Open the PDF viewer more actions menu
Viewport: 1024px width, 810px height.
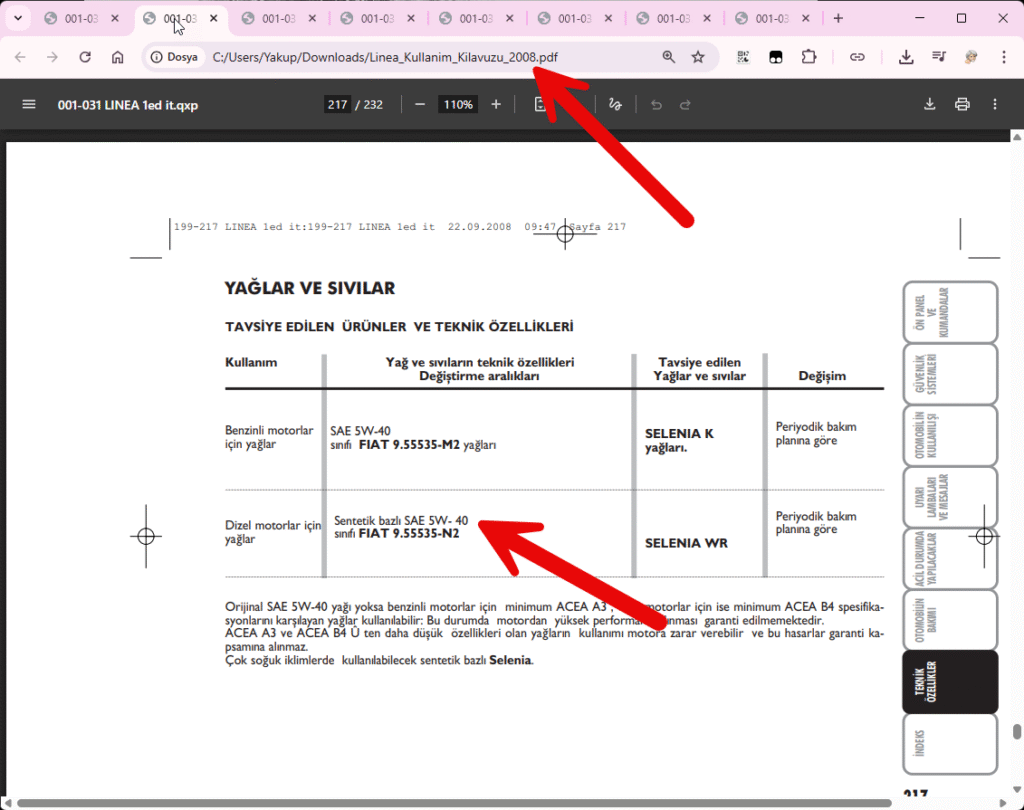click(995, 104)
